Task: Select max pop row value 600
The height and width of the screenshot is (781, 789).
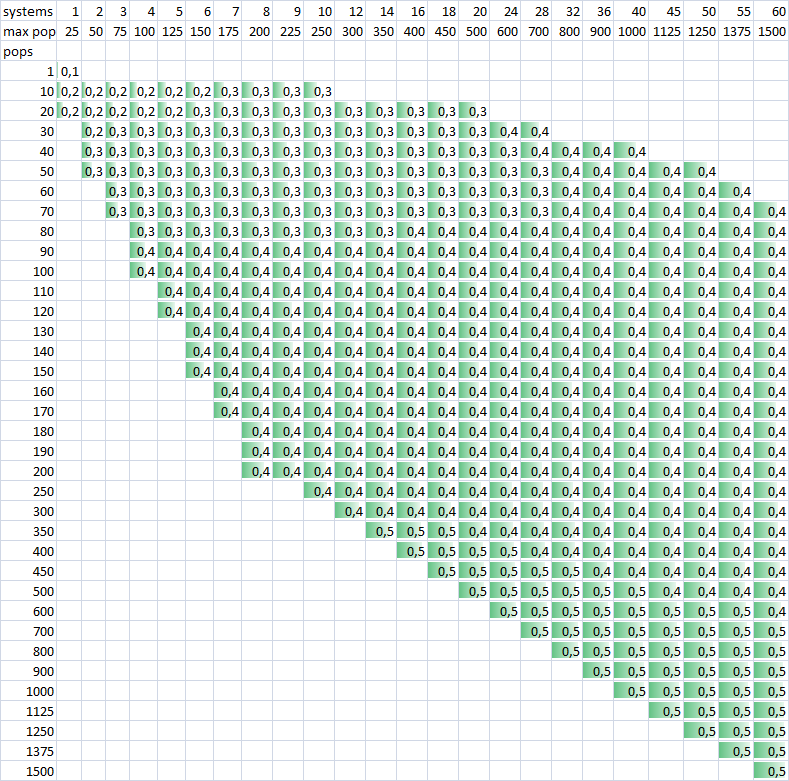Action: click(x=505, y=31)
